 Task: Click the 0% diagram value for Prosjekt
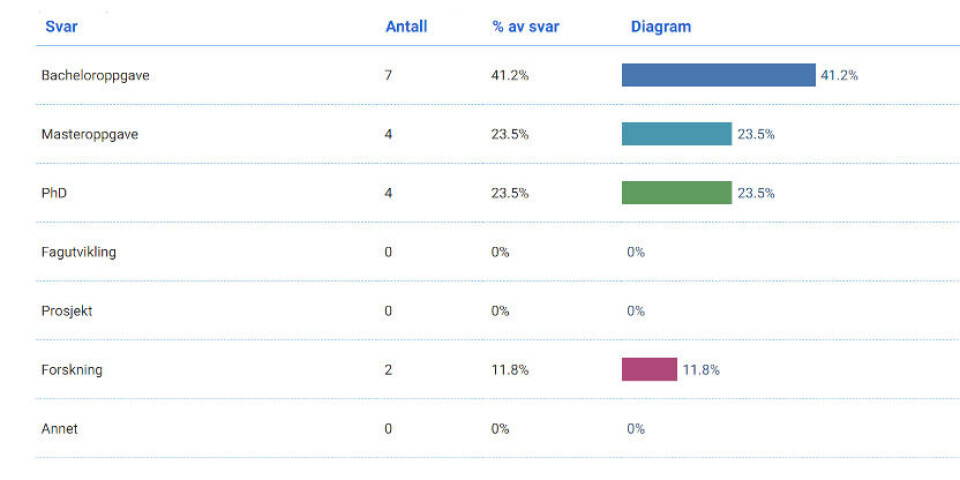pyautogui.click(x=636, y=311)
